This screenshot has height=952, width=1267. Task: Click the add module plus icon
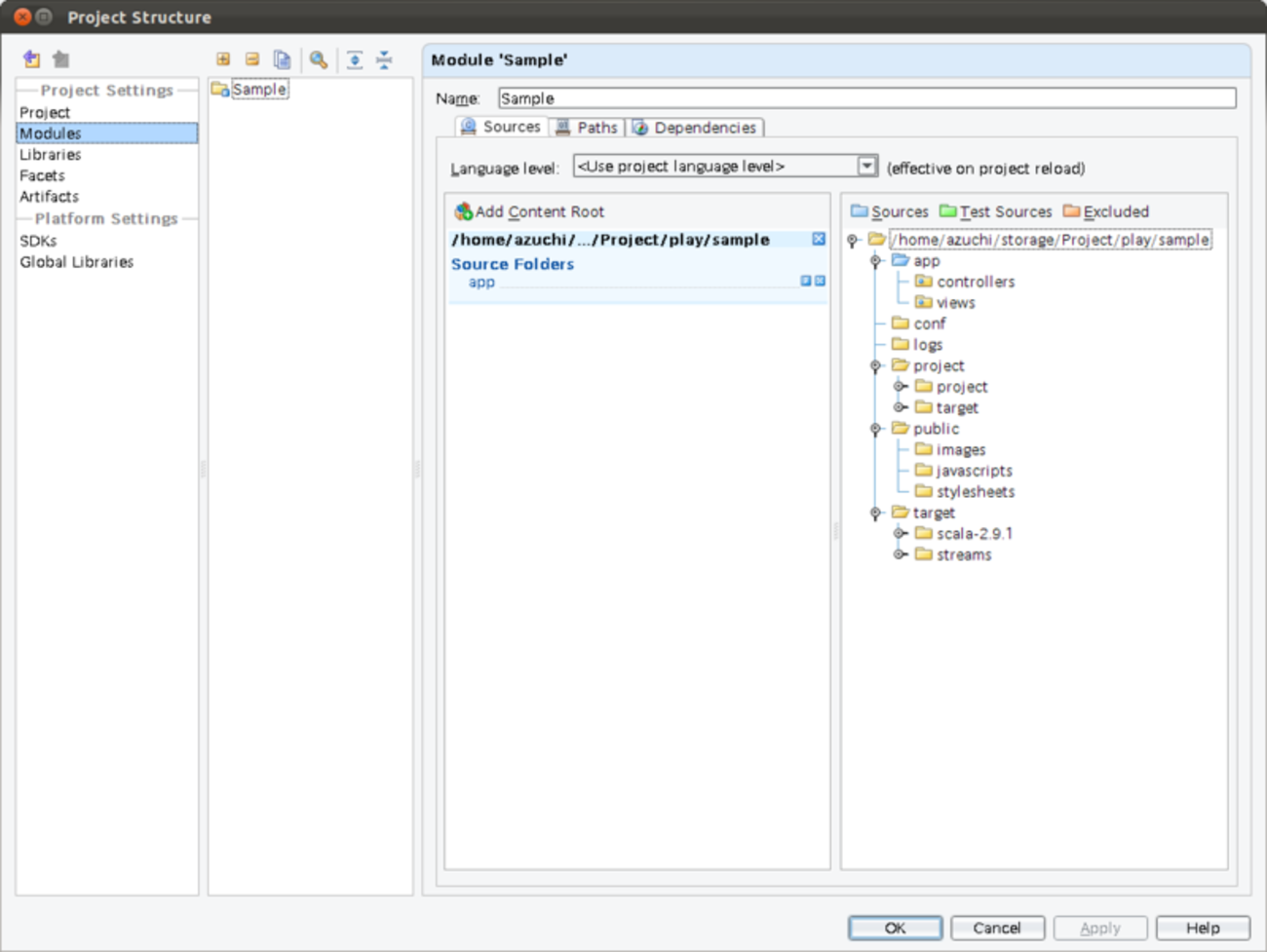[x=223, y=59]
